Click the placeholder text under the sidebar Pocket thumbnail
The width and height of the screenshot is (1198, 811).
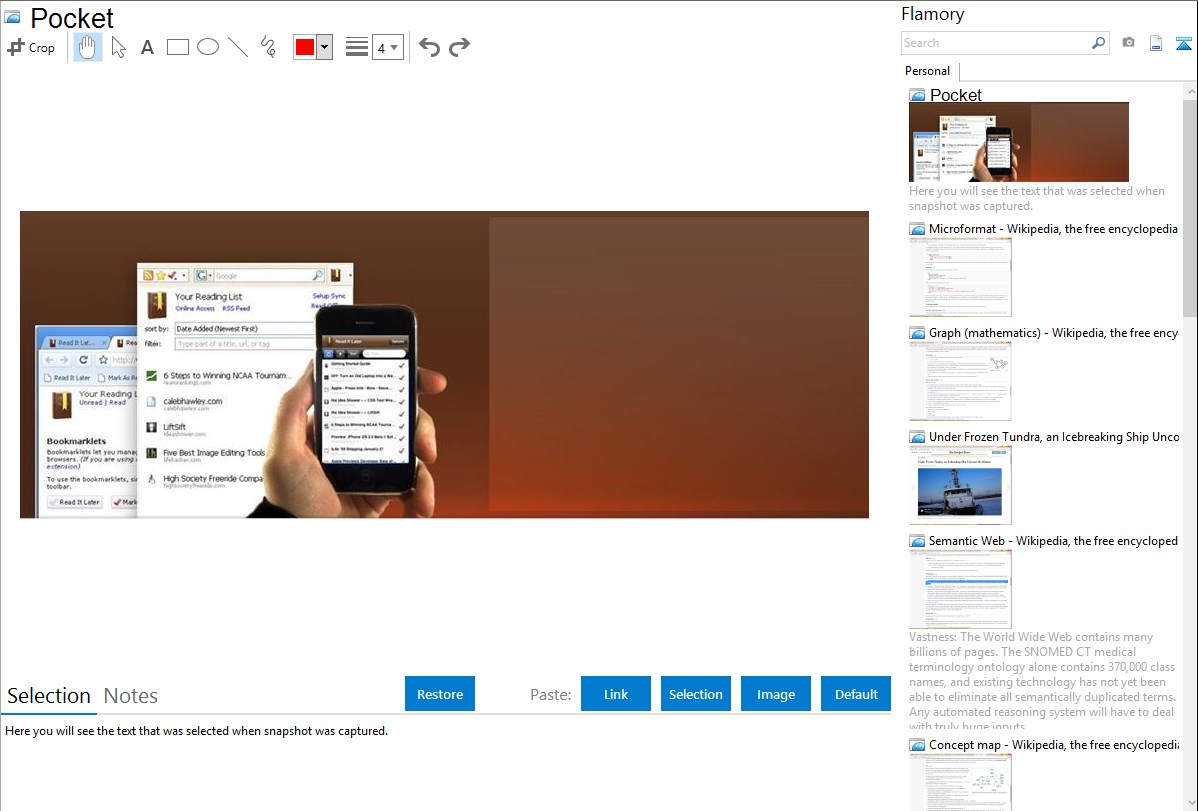point(1037,198)
